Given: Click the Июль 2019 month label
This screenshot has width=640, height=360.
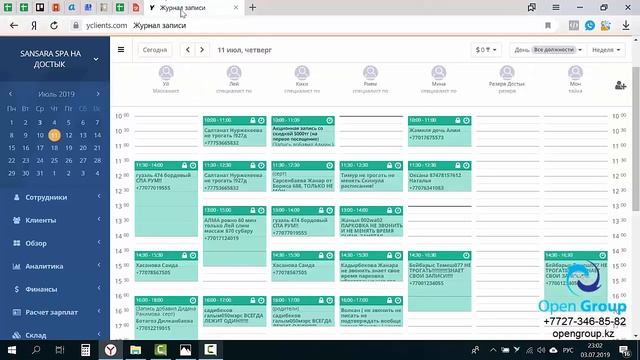Looking at the screenshot, I should [56, 94].
